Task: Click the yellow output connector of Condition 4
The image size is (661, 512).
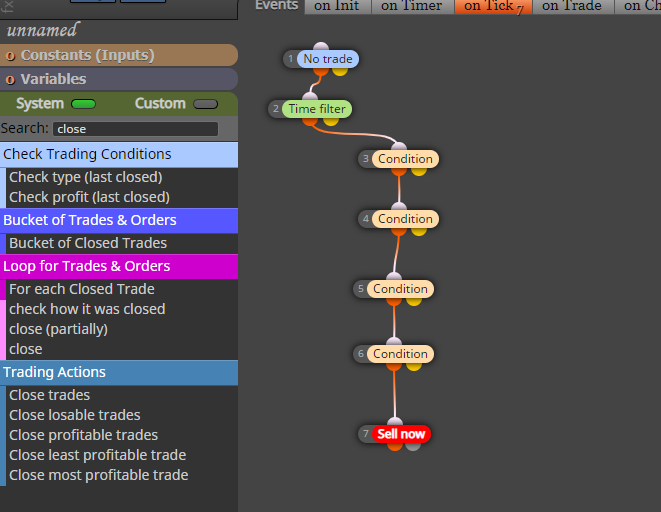Action: click(x=419, y=231)
